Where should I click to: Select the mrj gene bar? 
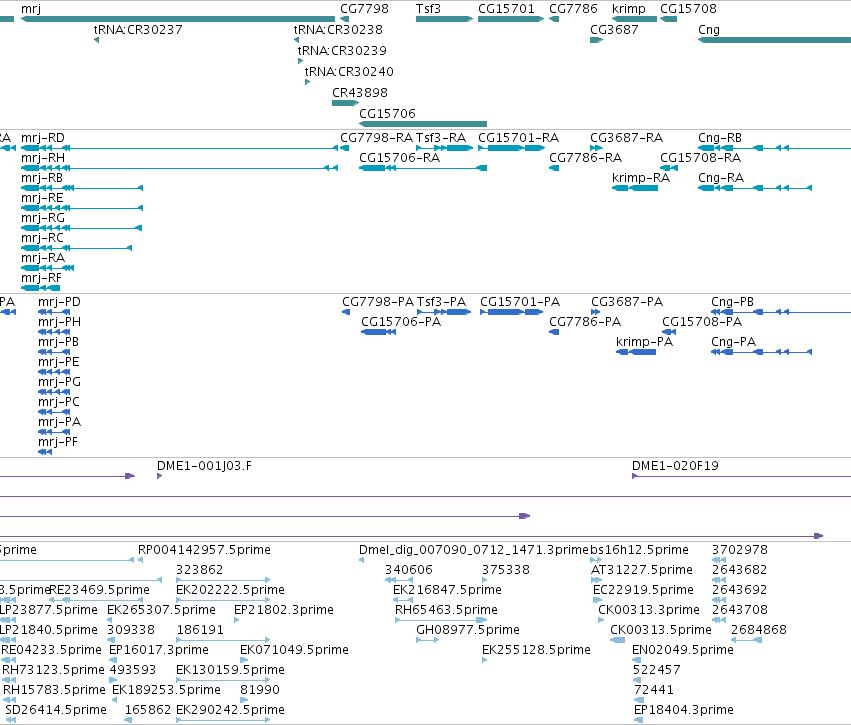point(178,19)
